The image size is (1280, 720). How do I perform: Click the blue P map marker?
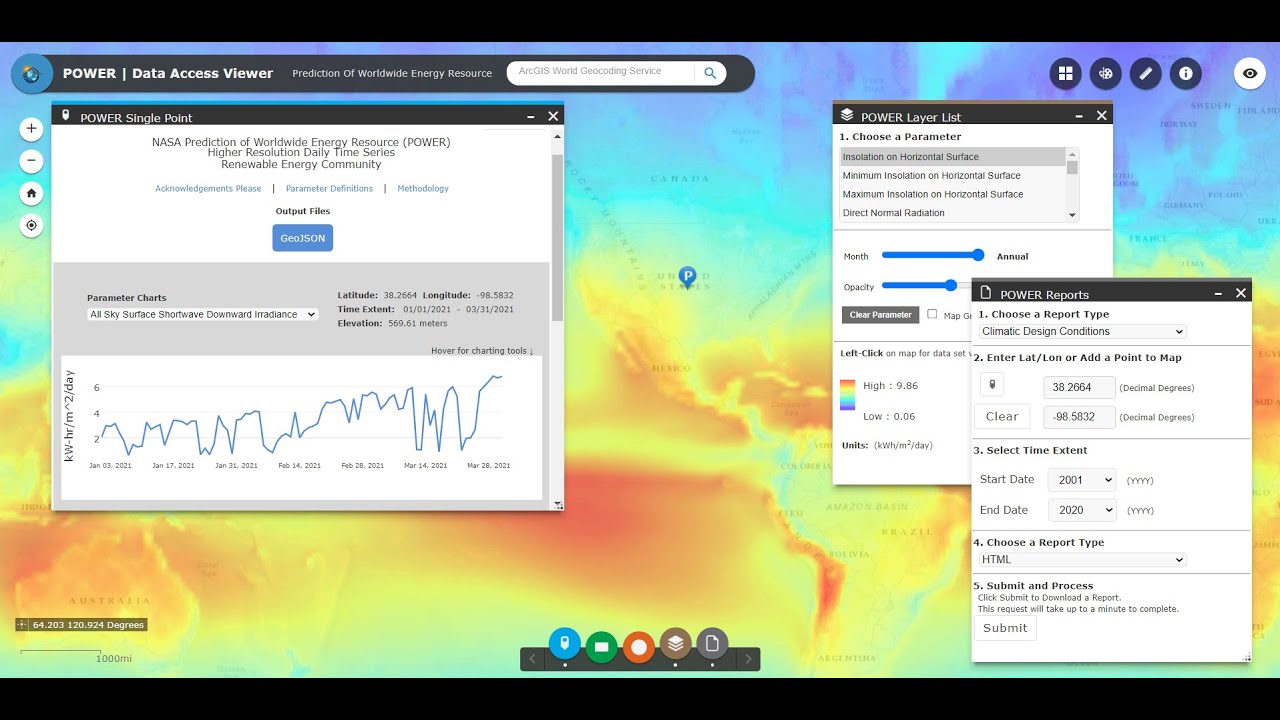(687, 277)
